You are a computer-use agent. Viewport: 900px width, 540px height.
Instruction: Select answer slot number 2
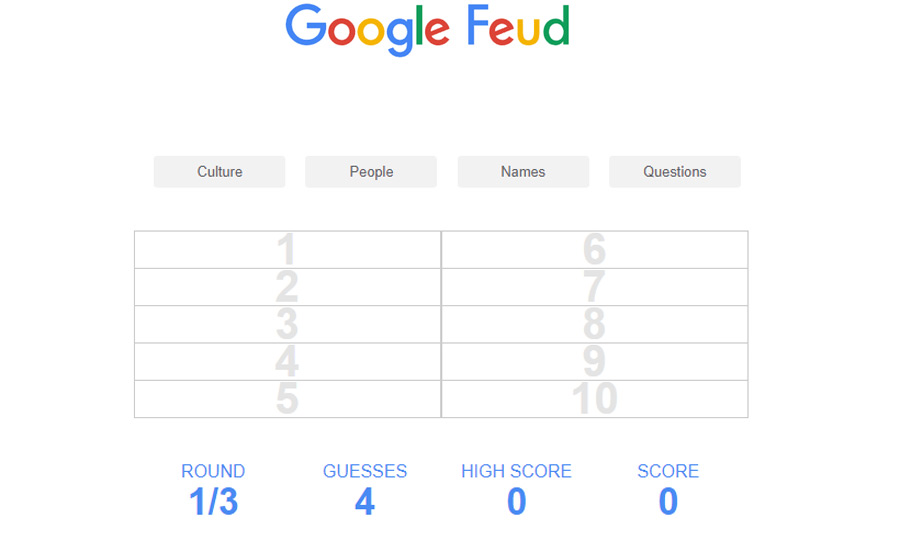coord(287,287)
